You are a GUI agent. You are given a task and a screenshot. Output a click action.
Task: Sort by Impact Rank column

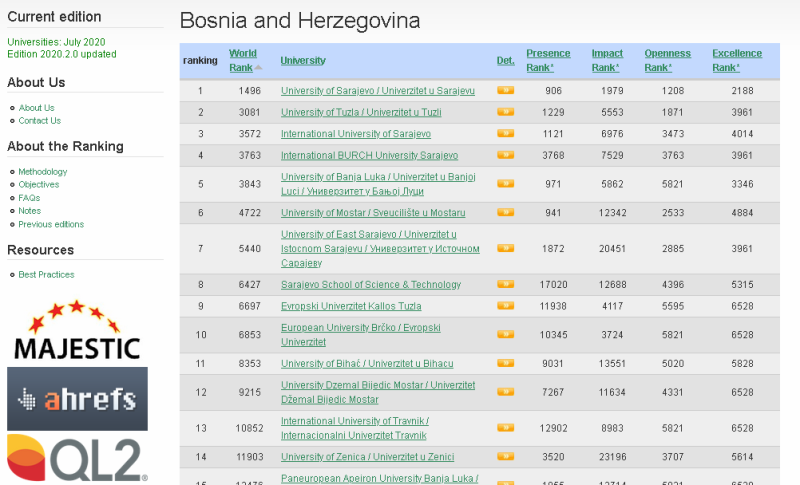pyautogui.click(x=607, y=60)
